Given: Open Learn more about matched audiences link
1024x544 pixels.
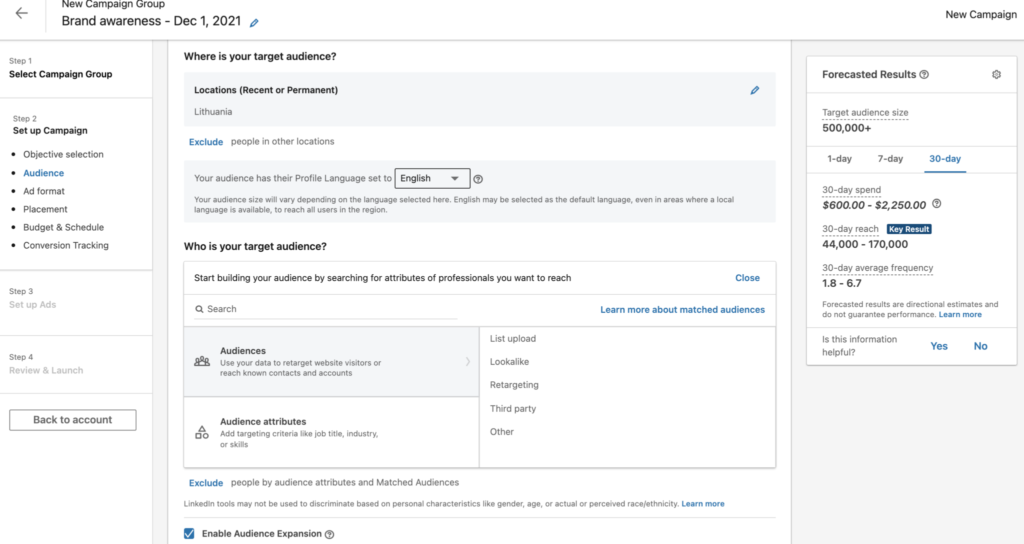Looking at the screenshot, I should (x=682, y=310).
